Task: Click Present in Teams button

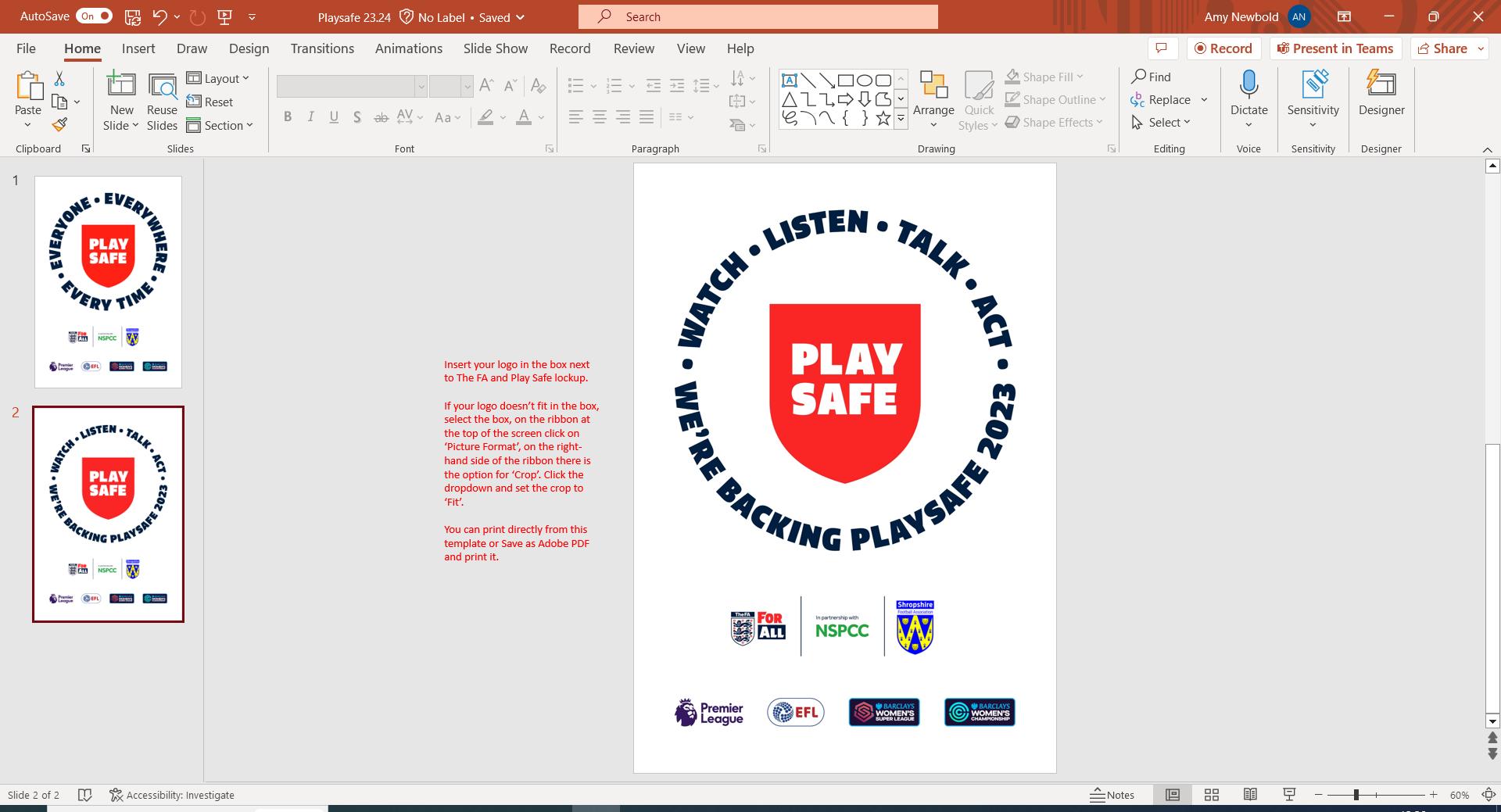Action: pyautogui.click(x=1335, y=48)
